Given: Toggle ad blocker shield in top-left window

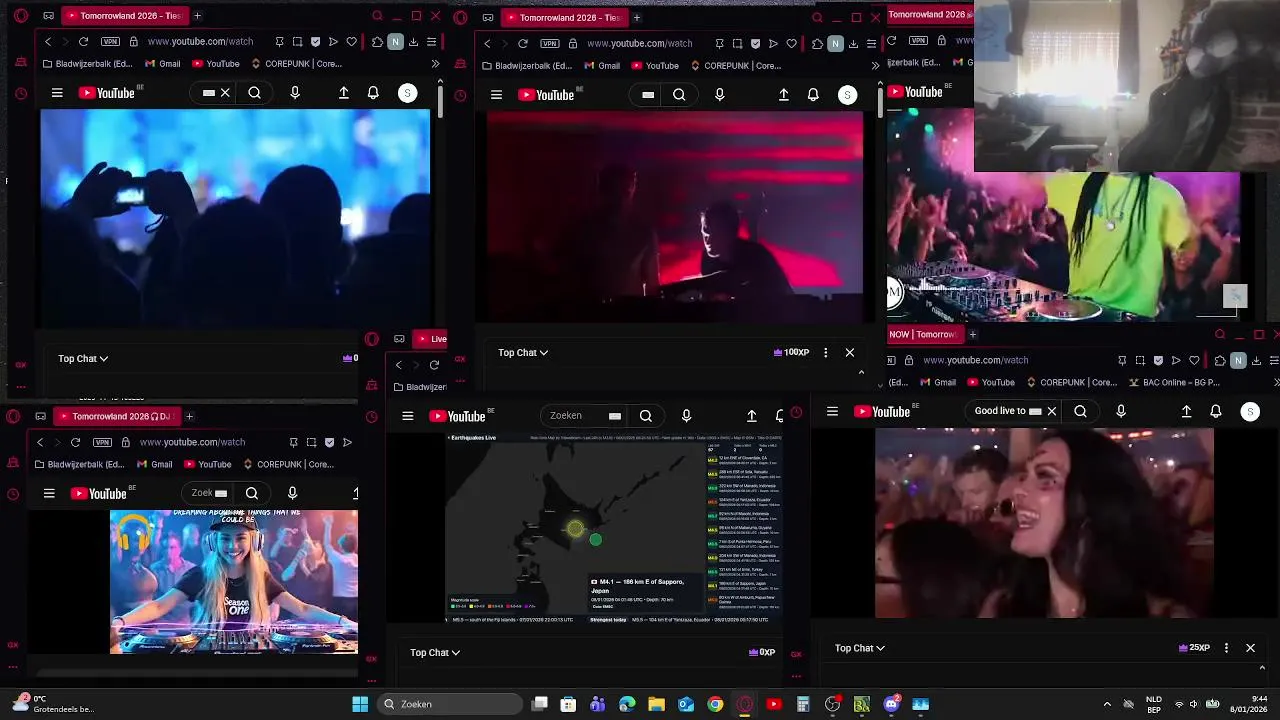Looking at the screenshot, I should [x=315, y=42].
